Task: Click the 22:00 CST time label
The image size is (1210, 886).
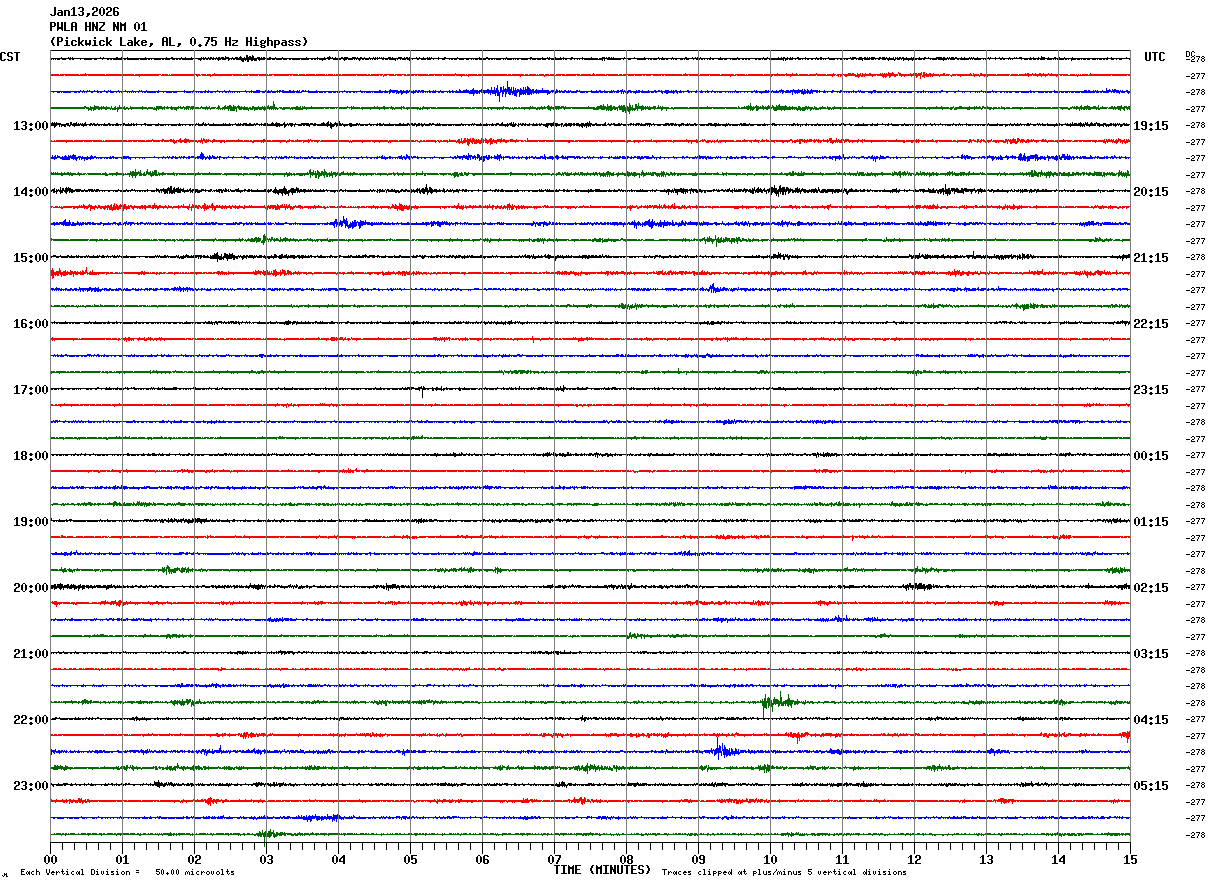Action: [31, 720]
